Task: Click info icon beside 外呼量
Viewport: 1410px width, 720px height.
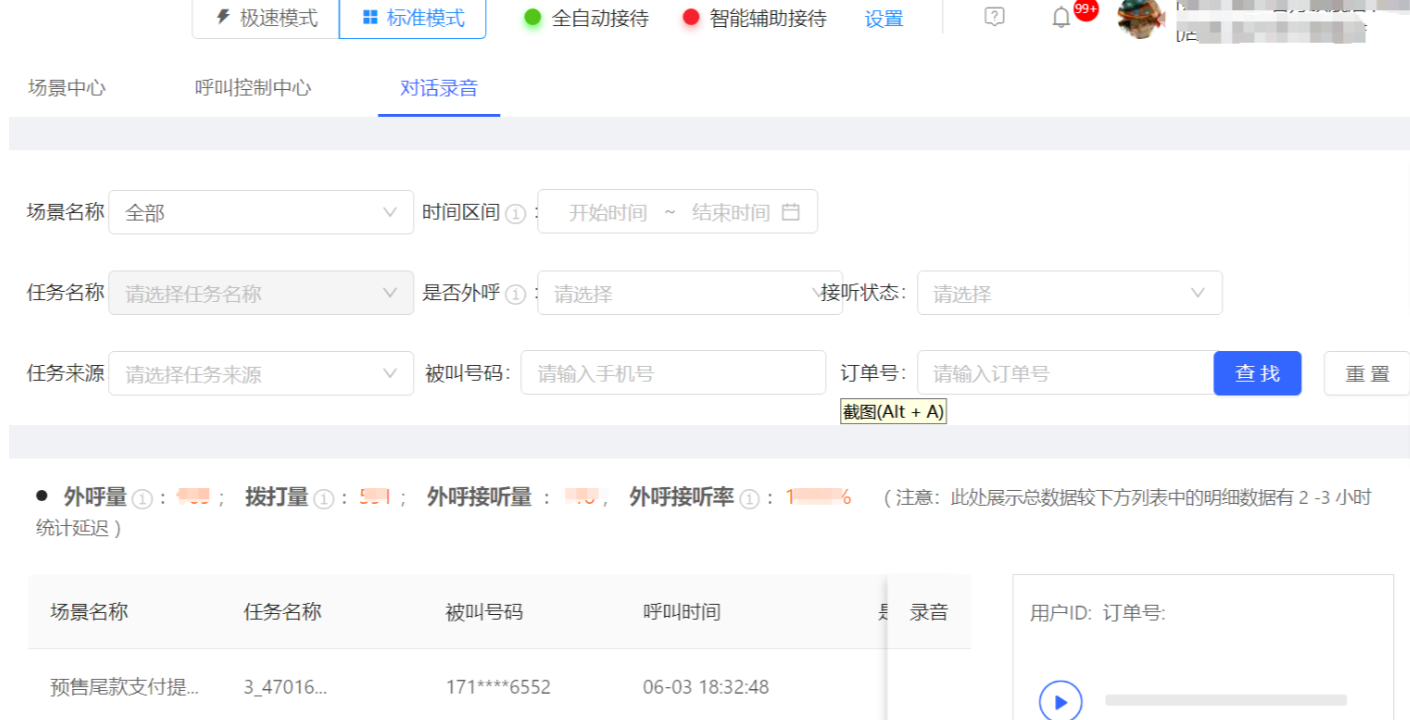Action: (142, 499)
